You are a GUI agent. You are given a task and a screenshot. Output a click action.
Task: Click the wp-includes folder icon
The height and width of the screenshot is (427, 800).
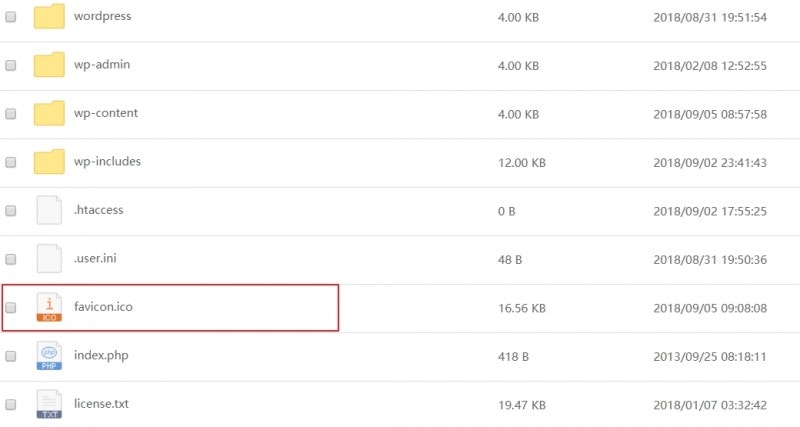[x=49, y=162]
